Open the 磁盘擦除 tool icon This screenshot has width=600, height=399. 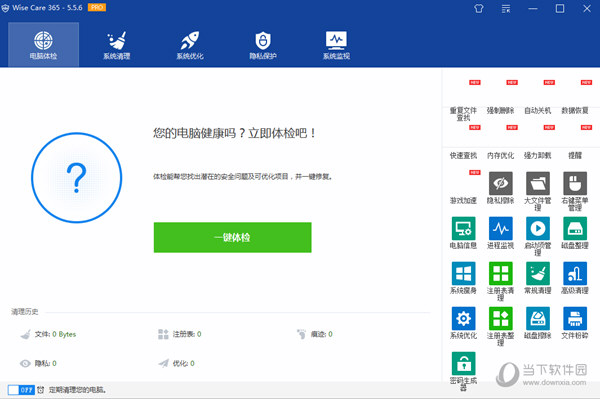point(538,318)
